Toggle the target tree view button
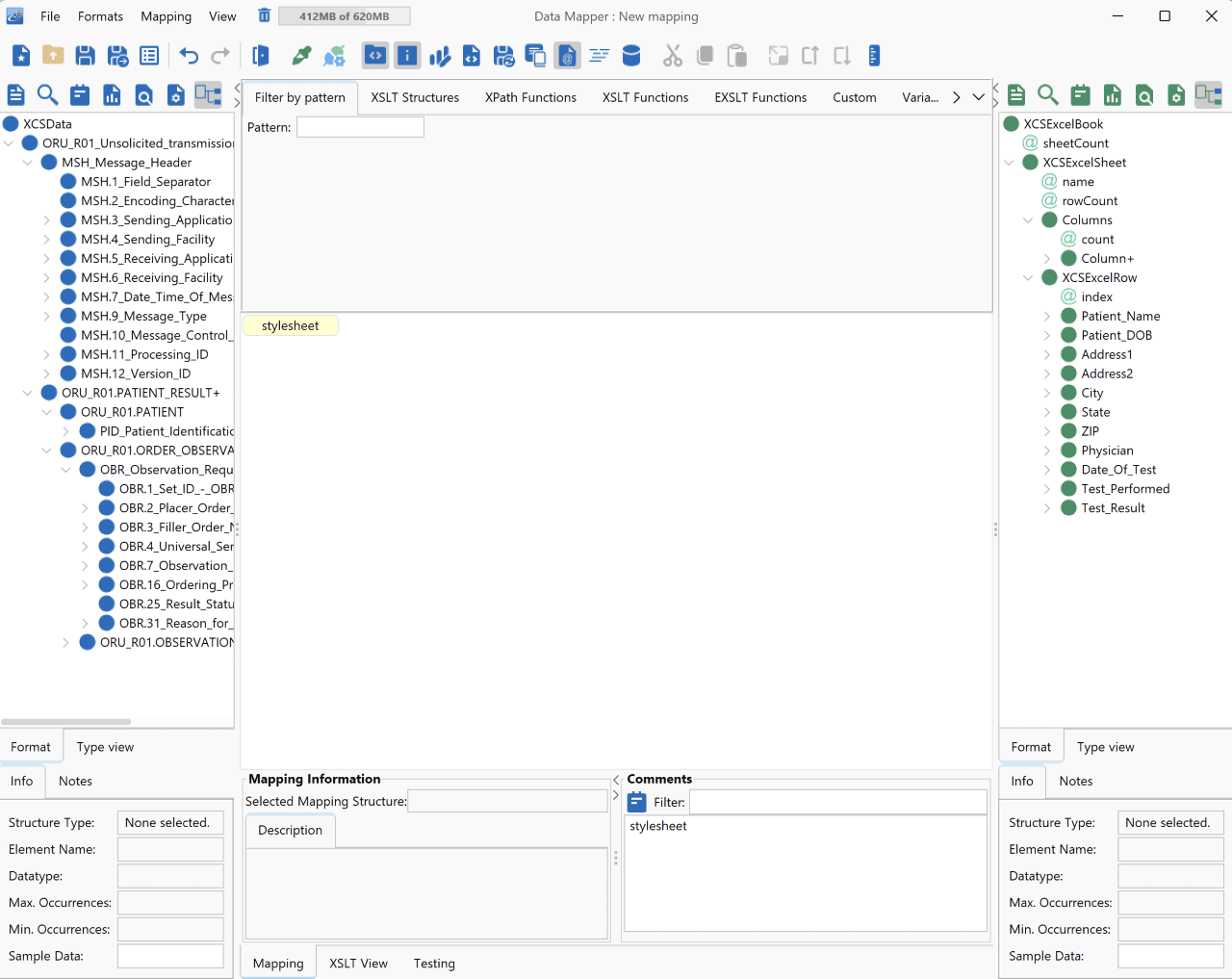Screen dimensions: 1232x979 pos(1209,94)
